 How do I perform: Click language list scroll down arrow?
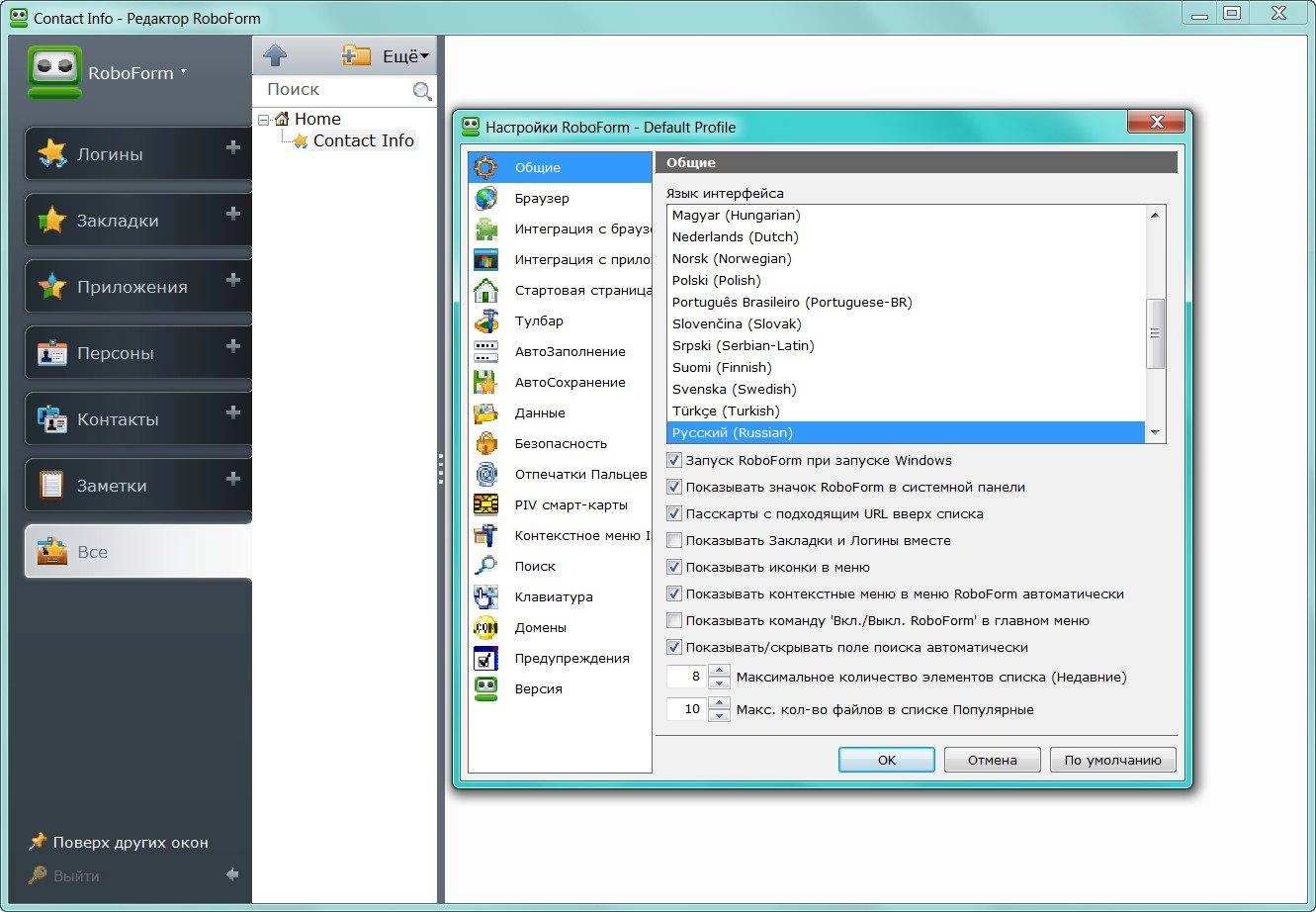point(1155,433)
